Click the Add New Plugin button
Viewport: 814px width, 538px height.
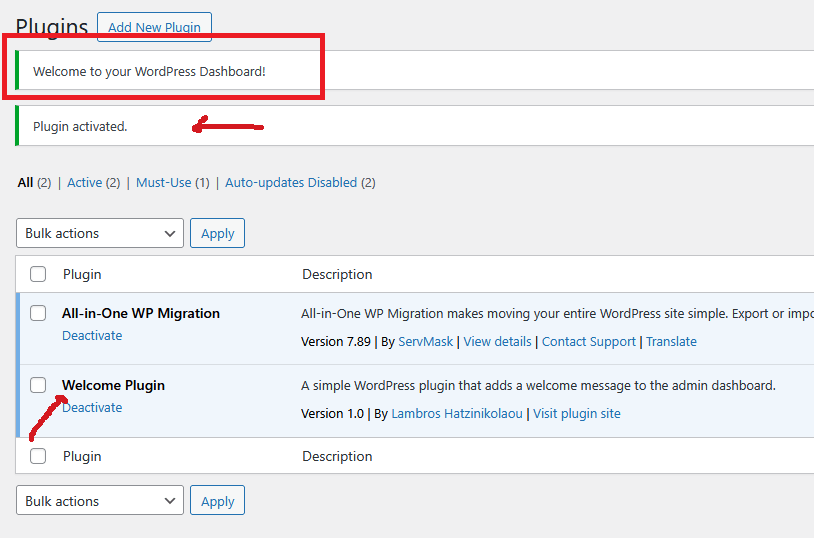point(154,27)
